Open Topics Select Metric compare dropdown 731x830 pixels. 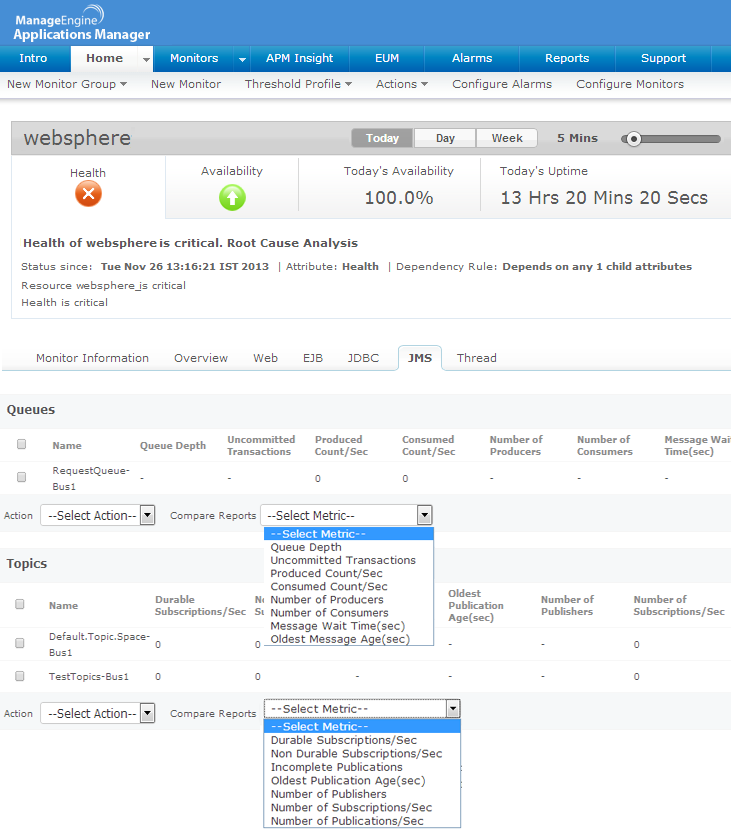pos(362,709)
